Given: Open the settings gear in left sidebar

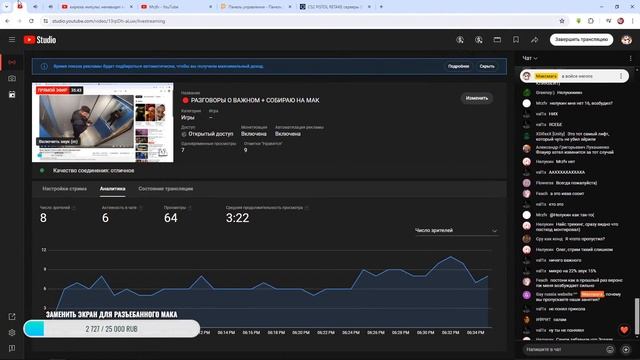Looking at the screenshot, I should (x=12, y=333).
